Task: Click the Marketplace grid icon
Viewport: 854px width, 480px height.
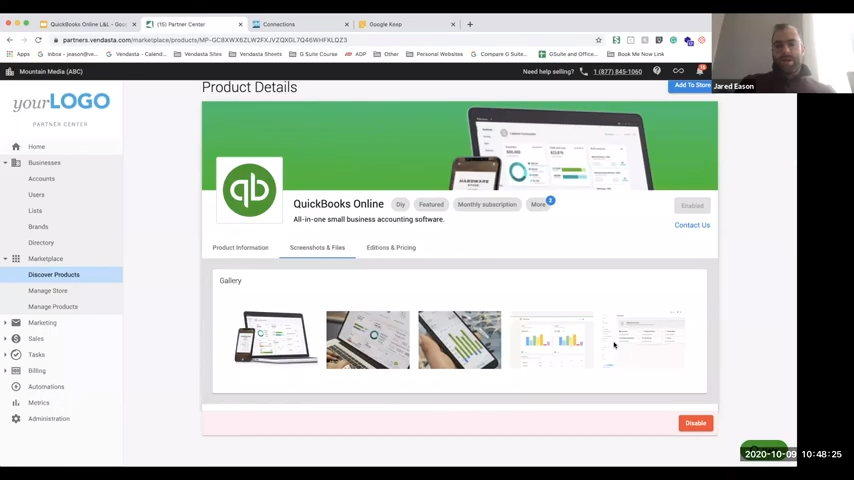Action: pos(16,259)
